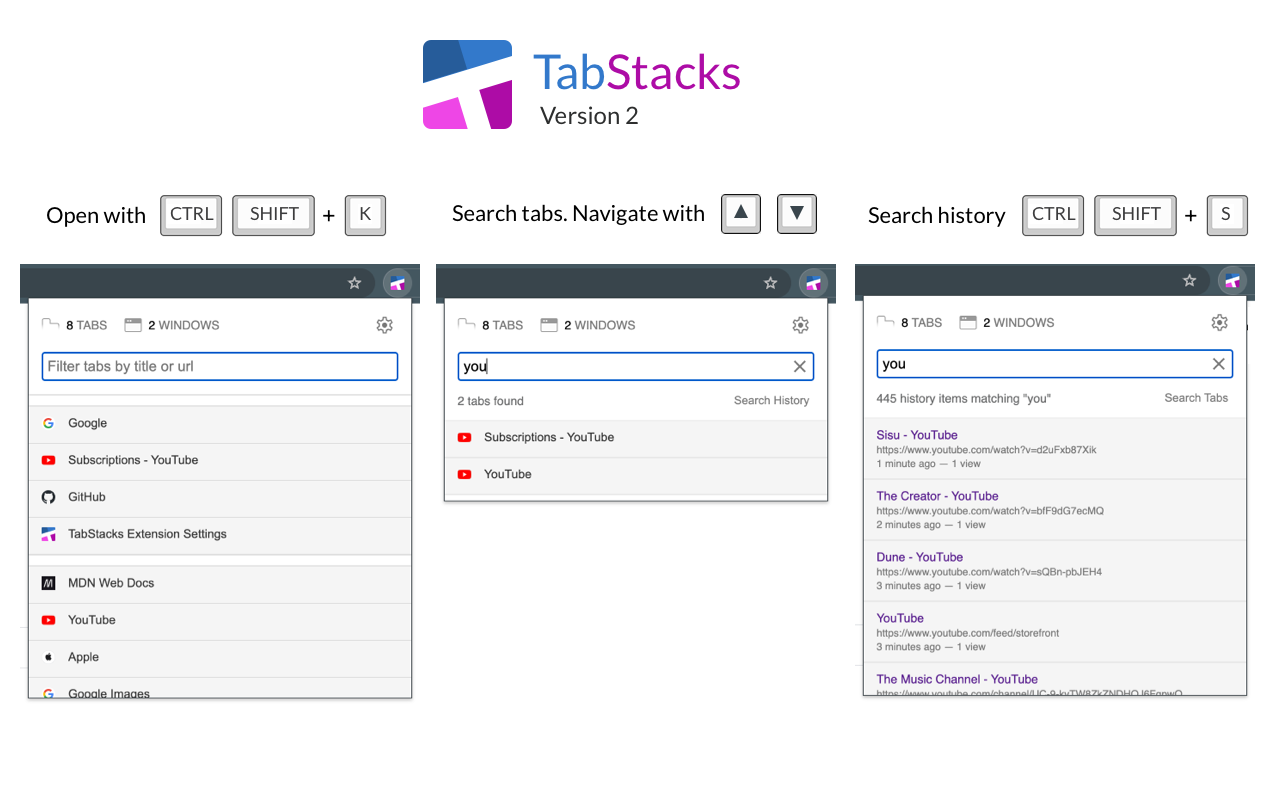Screen dimensions: 1280x800
Task: Click '8 TABS' counter in left popup
Action: 74,325
